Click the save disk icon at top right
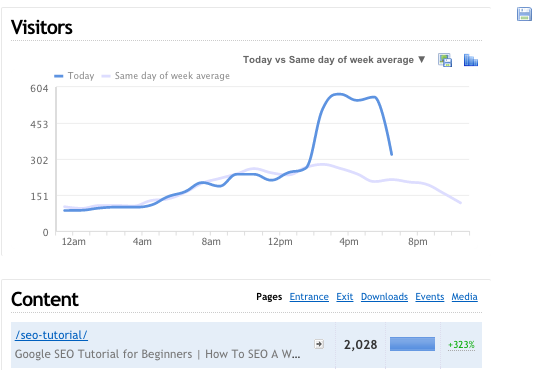539x370 pixels. click(x=524, y=14)
